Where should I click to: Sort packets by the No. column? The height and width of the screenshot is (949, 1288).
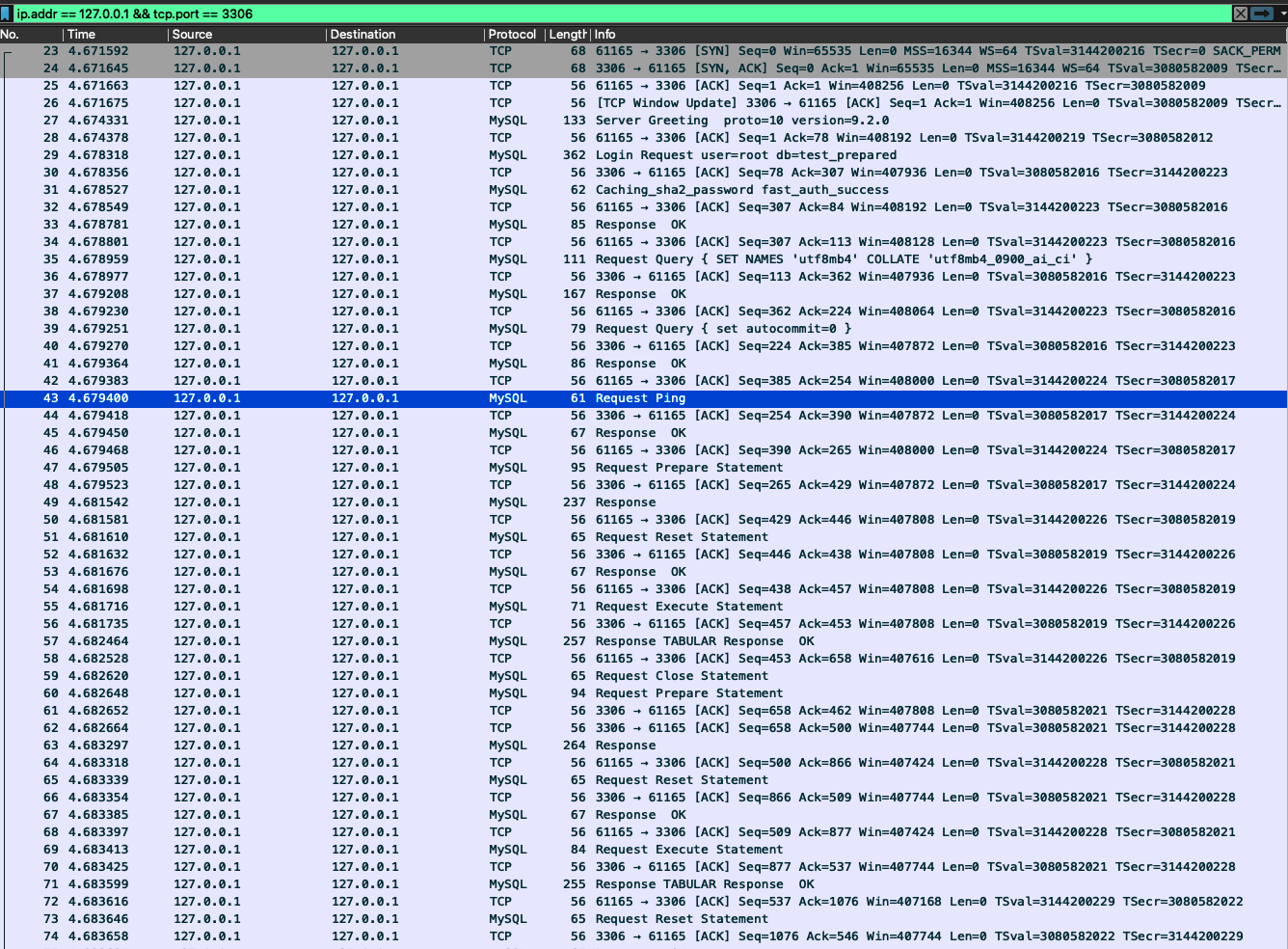(x=29, y=34)
